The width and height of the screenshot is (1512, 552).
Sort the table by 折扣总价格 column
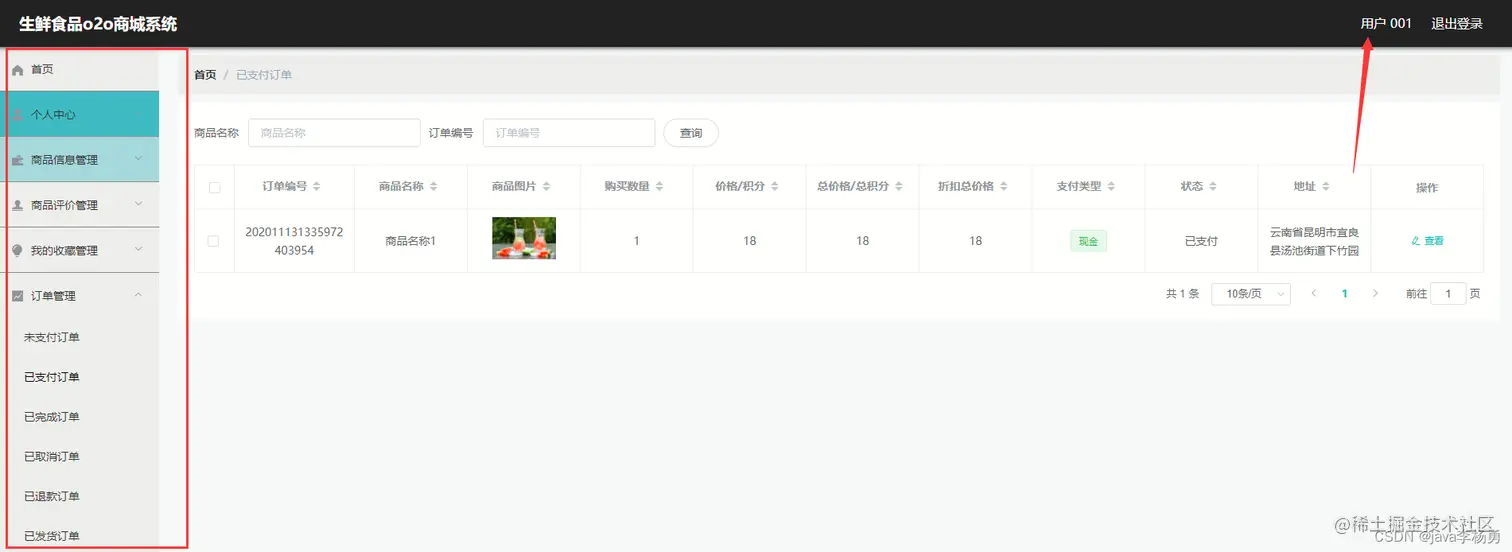tap(1004, 187)
